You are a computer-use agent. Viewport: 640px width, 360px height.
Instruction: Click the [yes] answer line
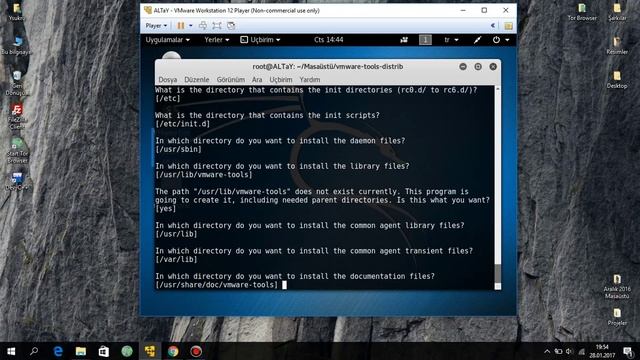coord(166,209)
